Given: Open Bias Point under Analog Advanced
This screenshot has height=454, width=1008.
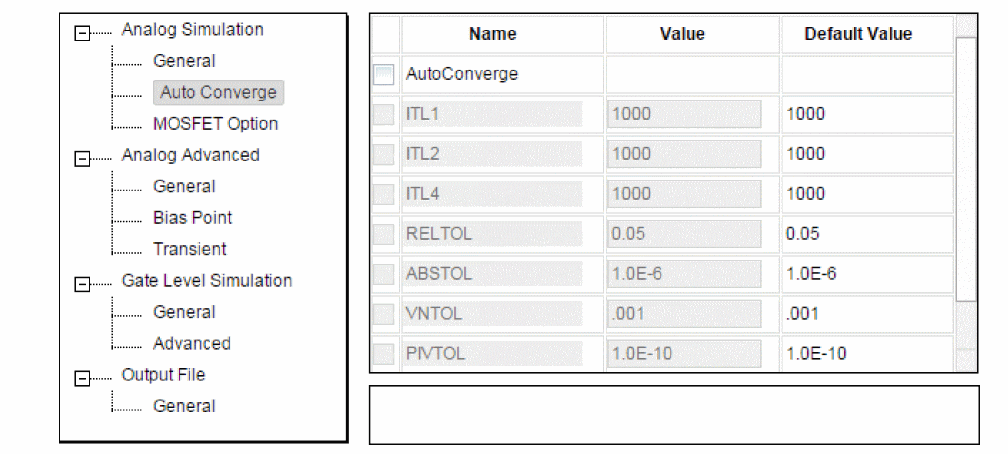Looking at the screenshot, I should click(193, 218).
